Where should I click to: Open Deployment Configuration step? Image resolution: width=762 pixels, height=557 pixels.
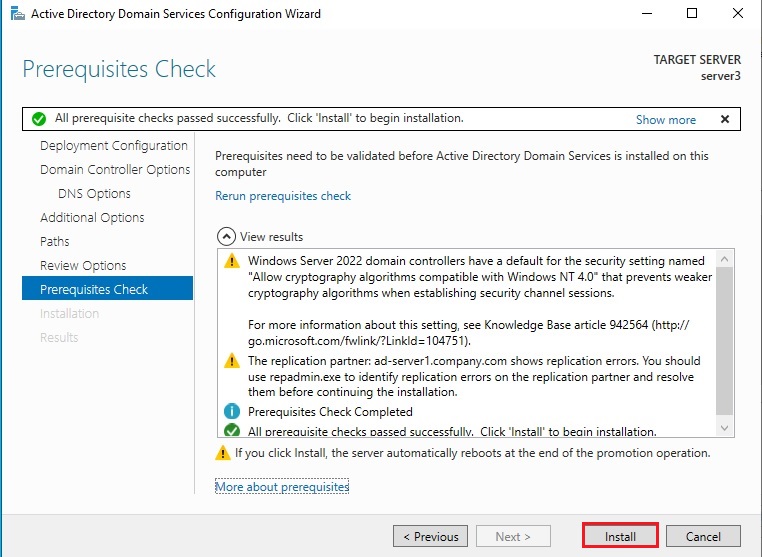[x=113, y=146]
